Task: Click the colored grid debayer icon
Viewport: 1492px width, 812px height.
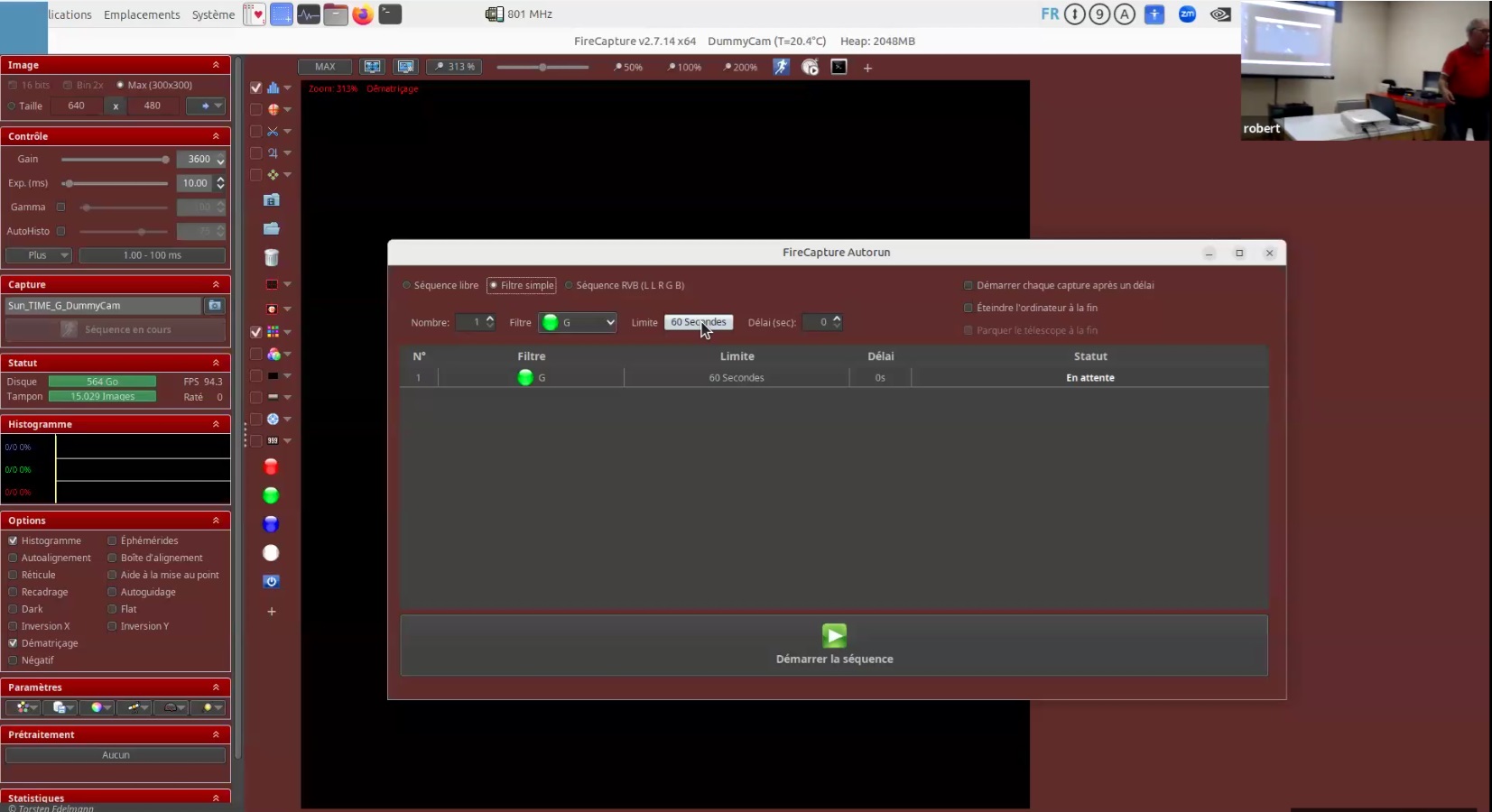Action: pyautogui.click(x=273, y=331)
